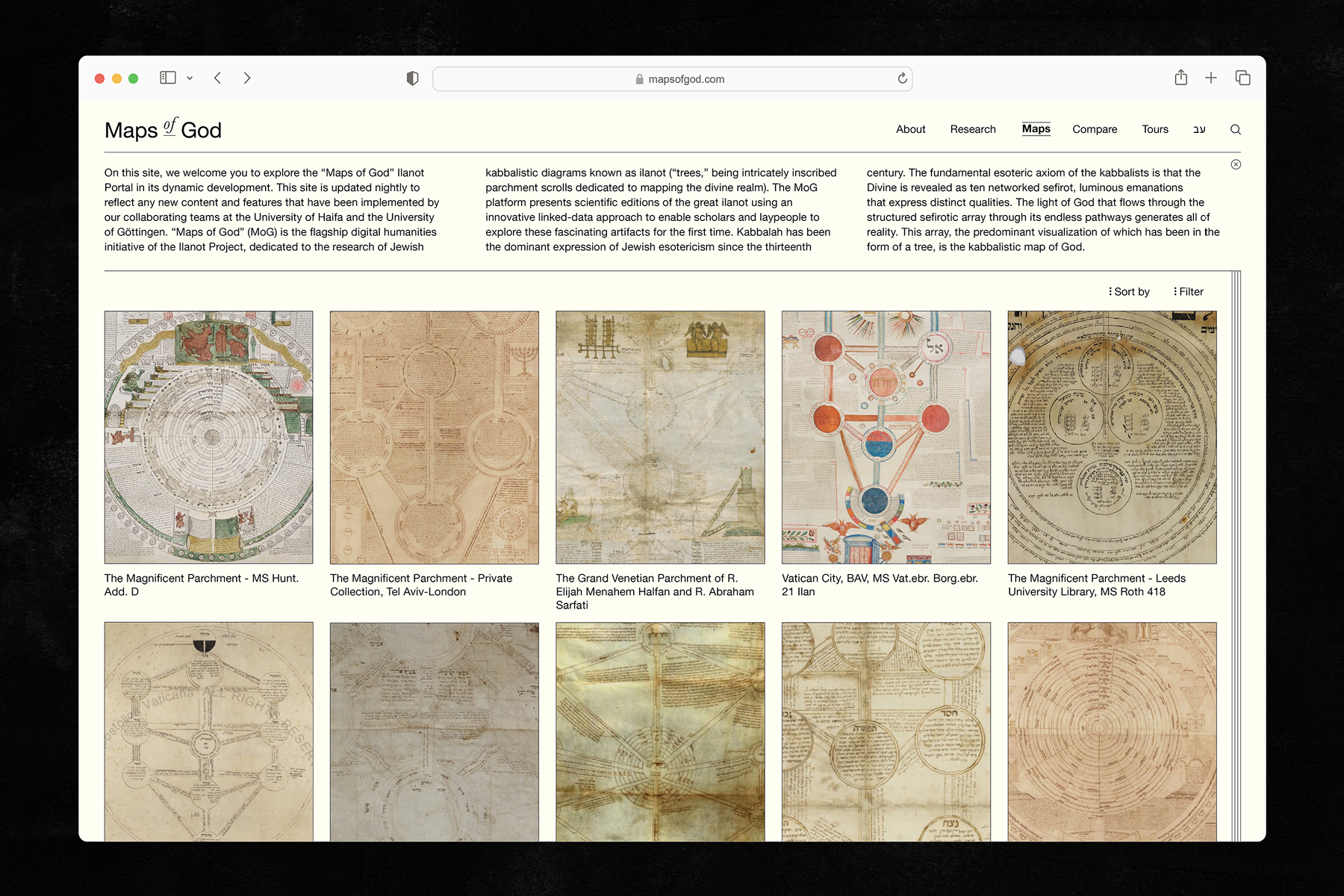Click the Maps of God logo
Viewport: 1344px width, 896px height.
pos(163,129)
